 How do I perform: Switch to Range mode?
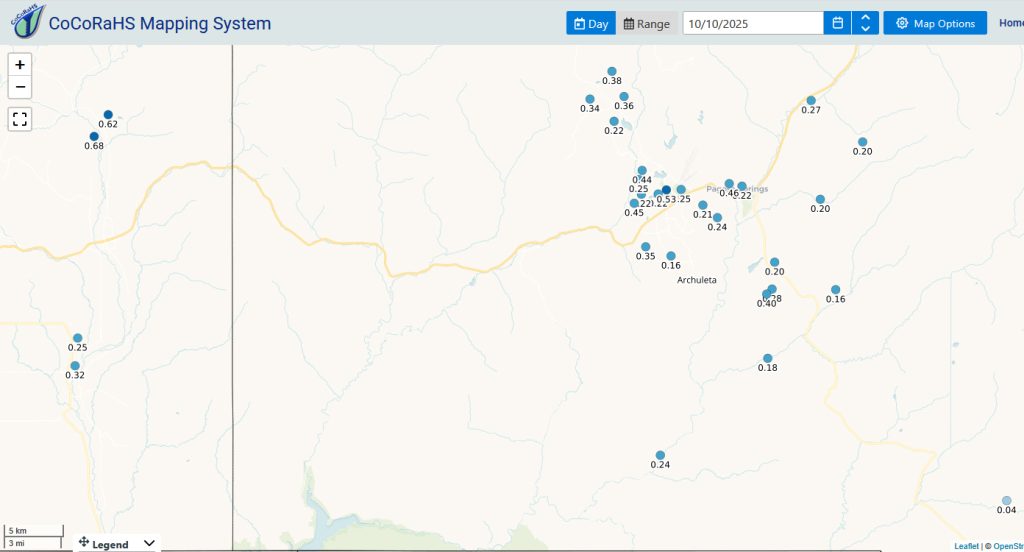pyautogui.click(x=647, y=24)
